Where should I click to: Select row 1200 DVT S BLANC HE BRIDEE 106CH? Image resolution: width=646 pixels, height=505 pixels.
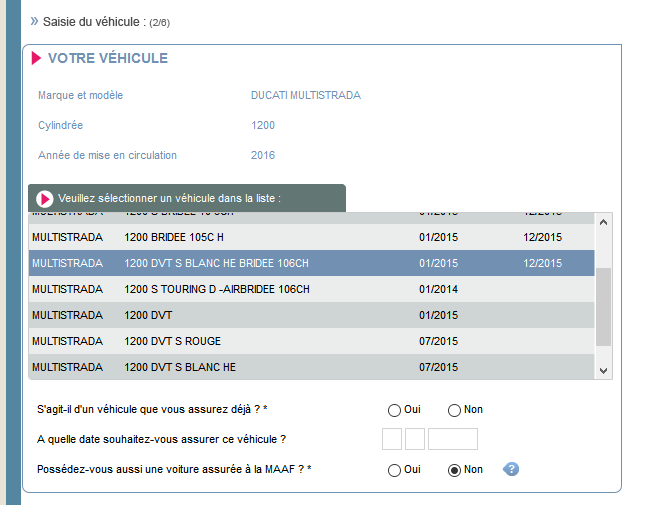[311, 263]
